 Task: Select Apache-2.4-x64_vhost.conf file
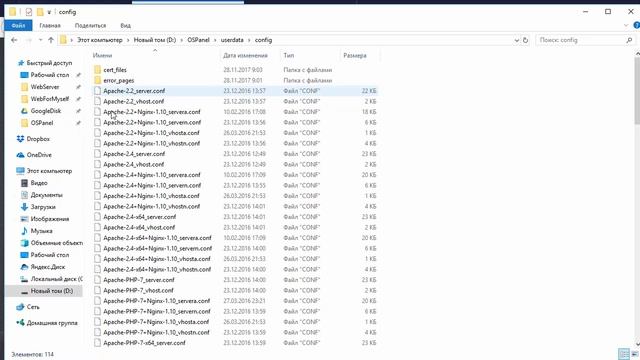click(x=139, y=227)
